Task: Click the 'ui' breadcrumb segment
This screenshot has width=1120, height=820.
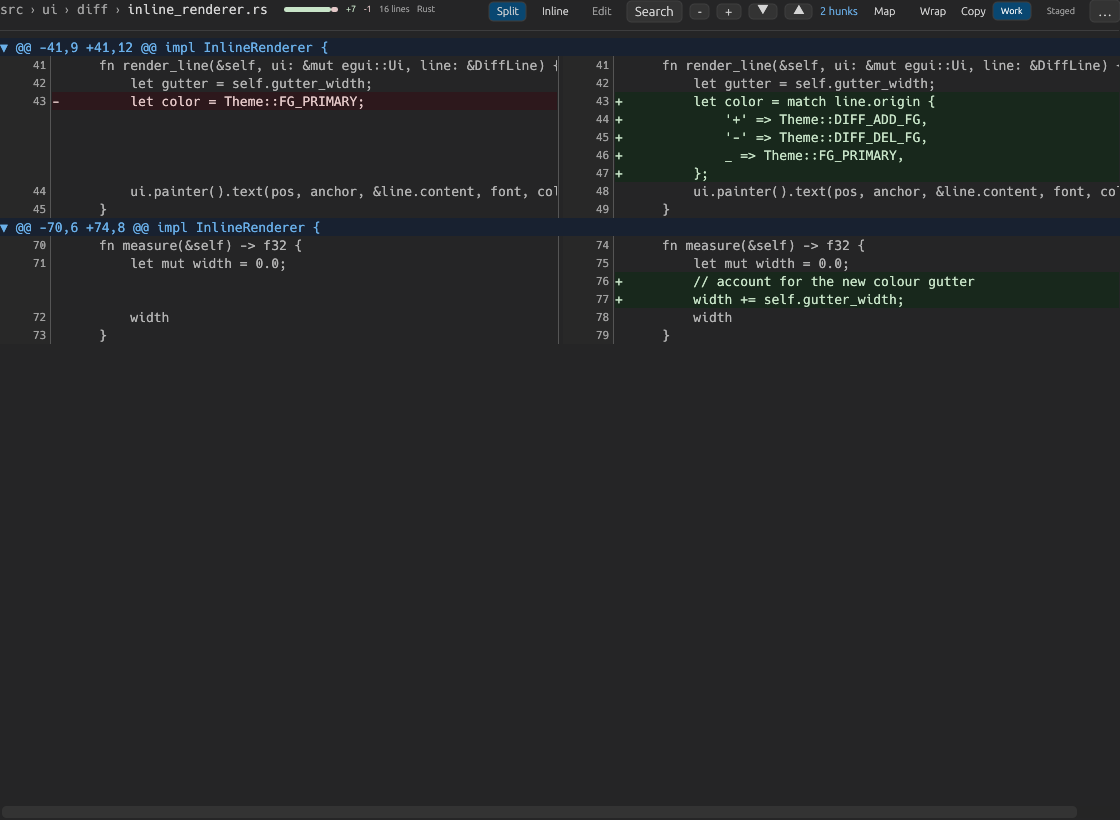Action: point(49,10)
